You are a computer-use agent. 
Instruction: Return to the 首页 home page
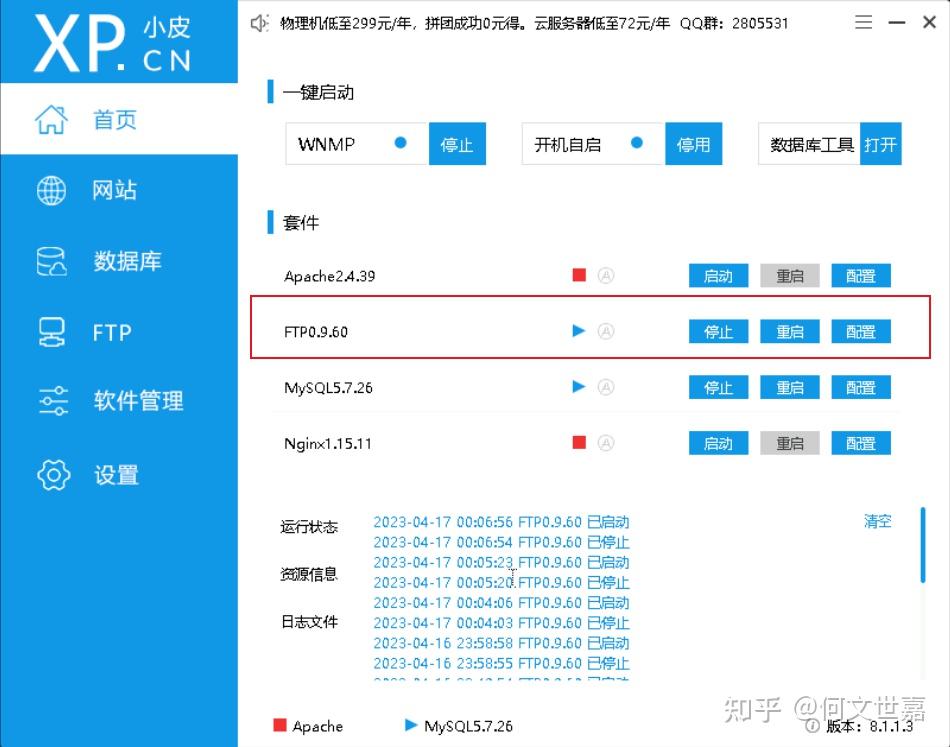(x=114, y=119)
